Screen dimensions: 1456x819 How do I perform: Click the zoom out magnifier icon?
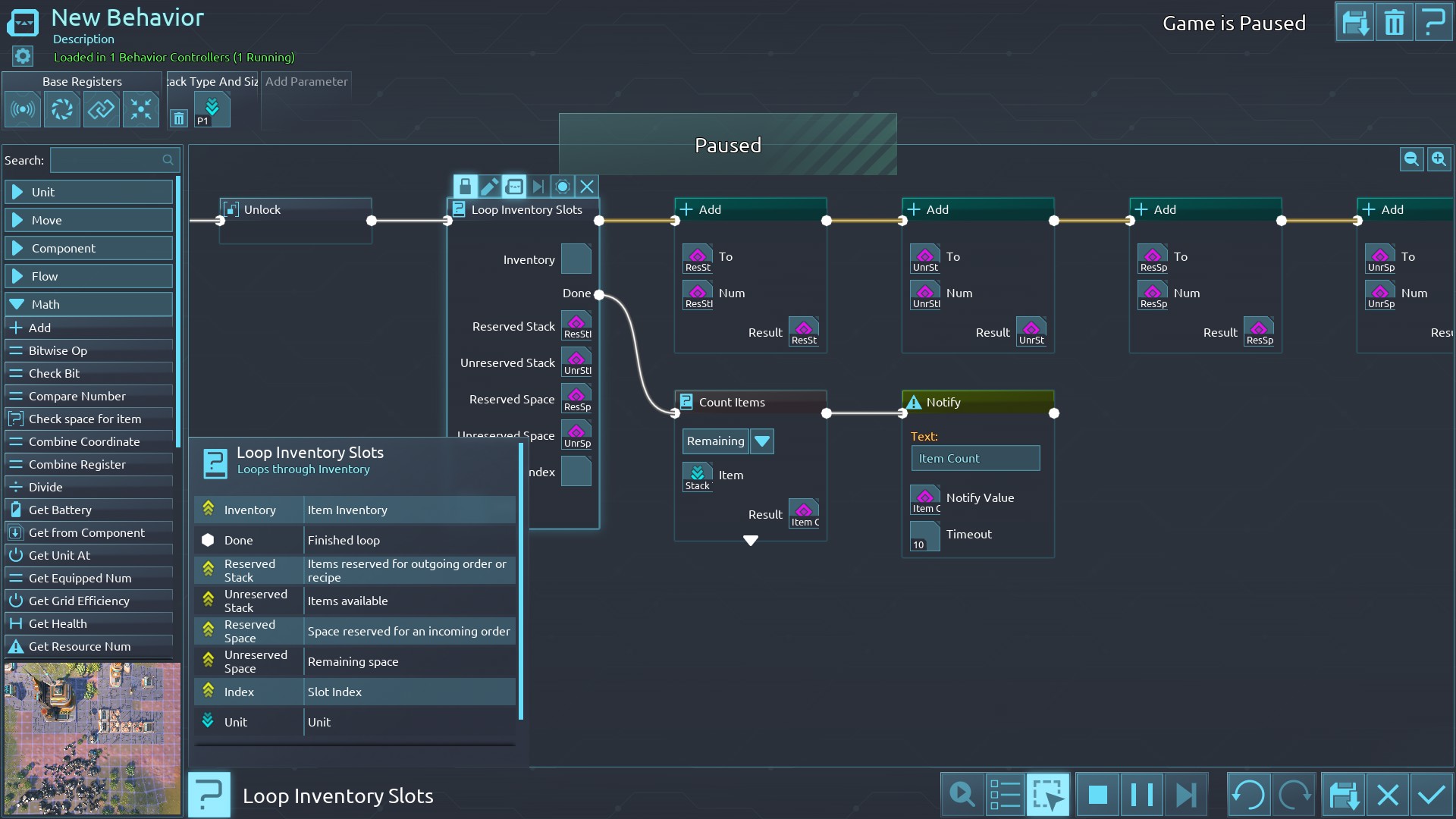tap(1411, 159)
